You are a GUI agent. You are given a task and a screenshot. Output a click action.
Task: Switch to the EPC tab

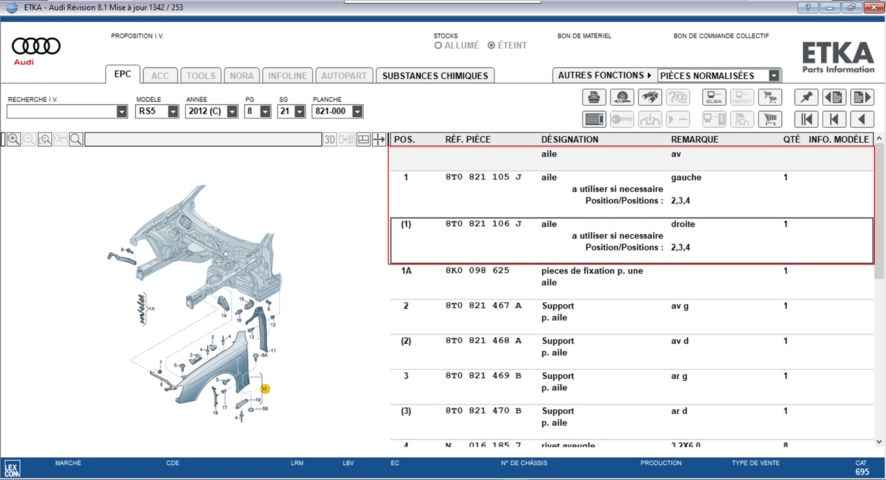tap(123, 74)
